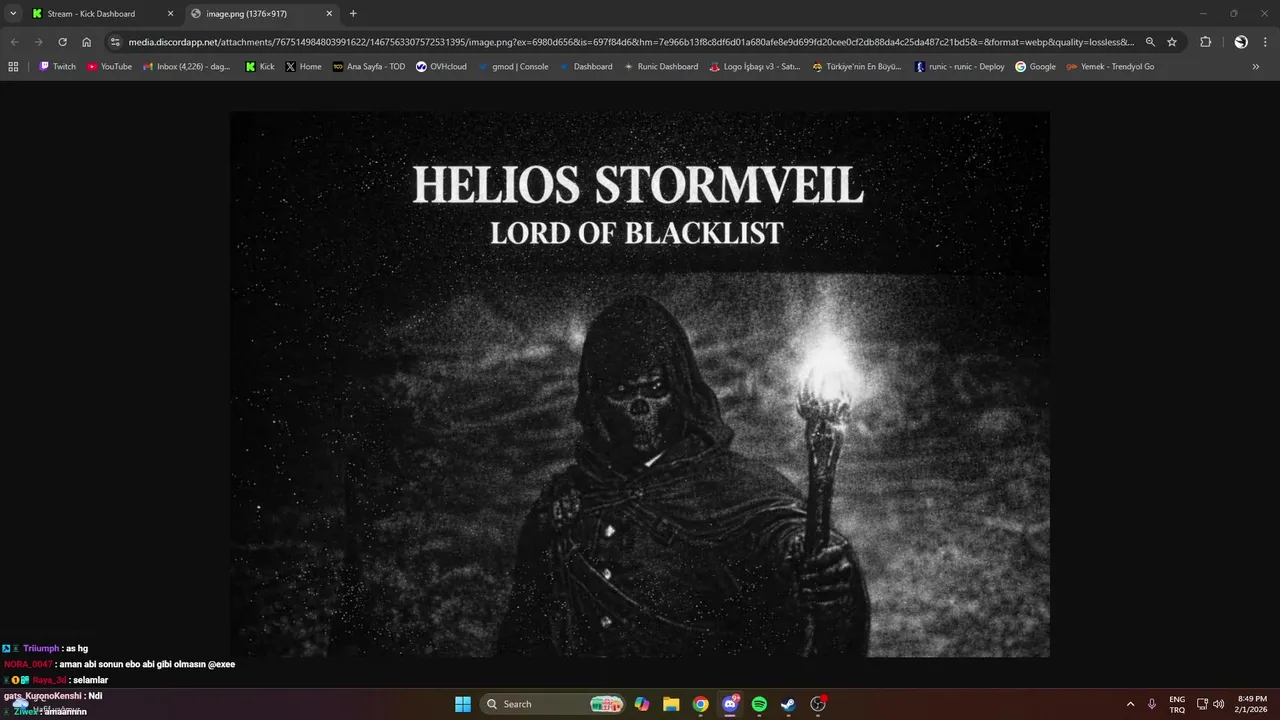Open the Google bookmark

(x=1035, y=67)
